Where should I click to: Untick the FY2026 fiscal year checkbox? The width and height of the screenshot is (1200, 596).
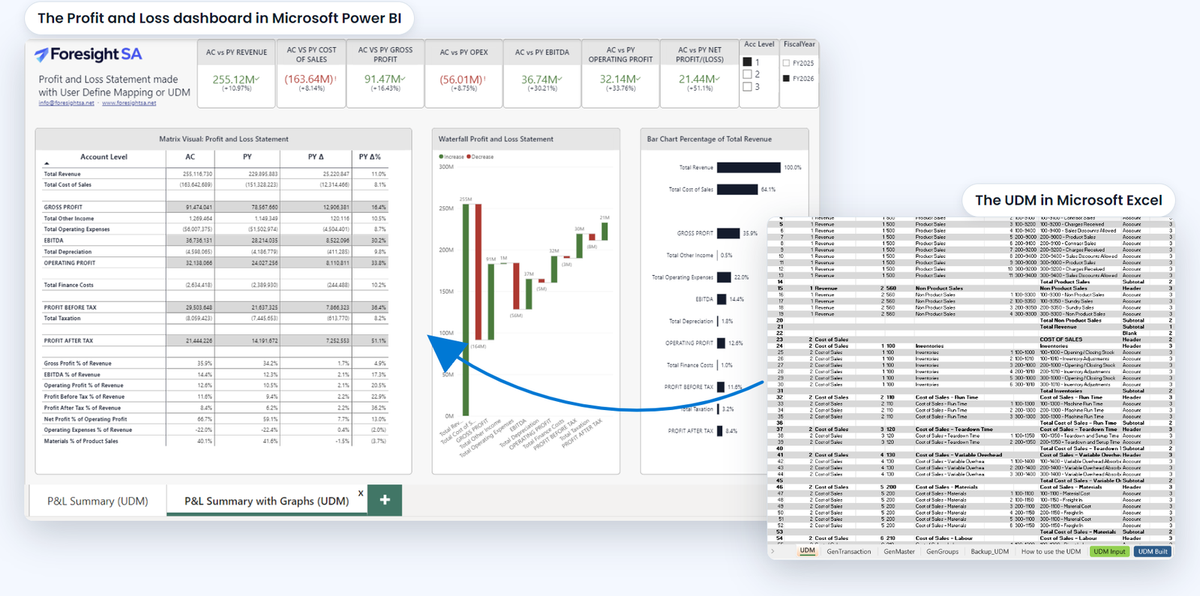tap(786, 77)
